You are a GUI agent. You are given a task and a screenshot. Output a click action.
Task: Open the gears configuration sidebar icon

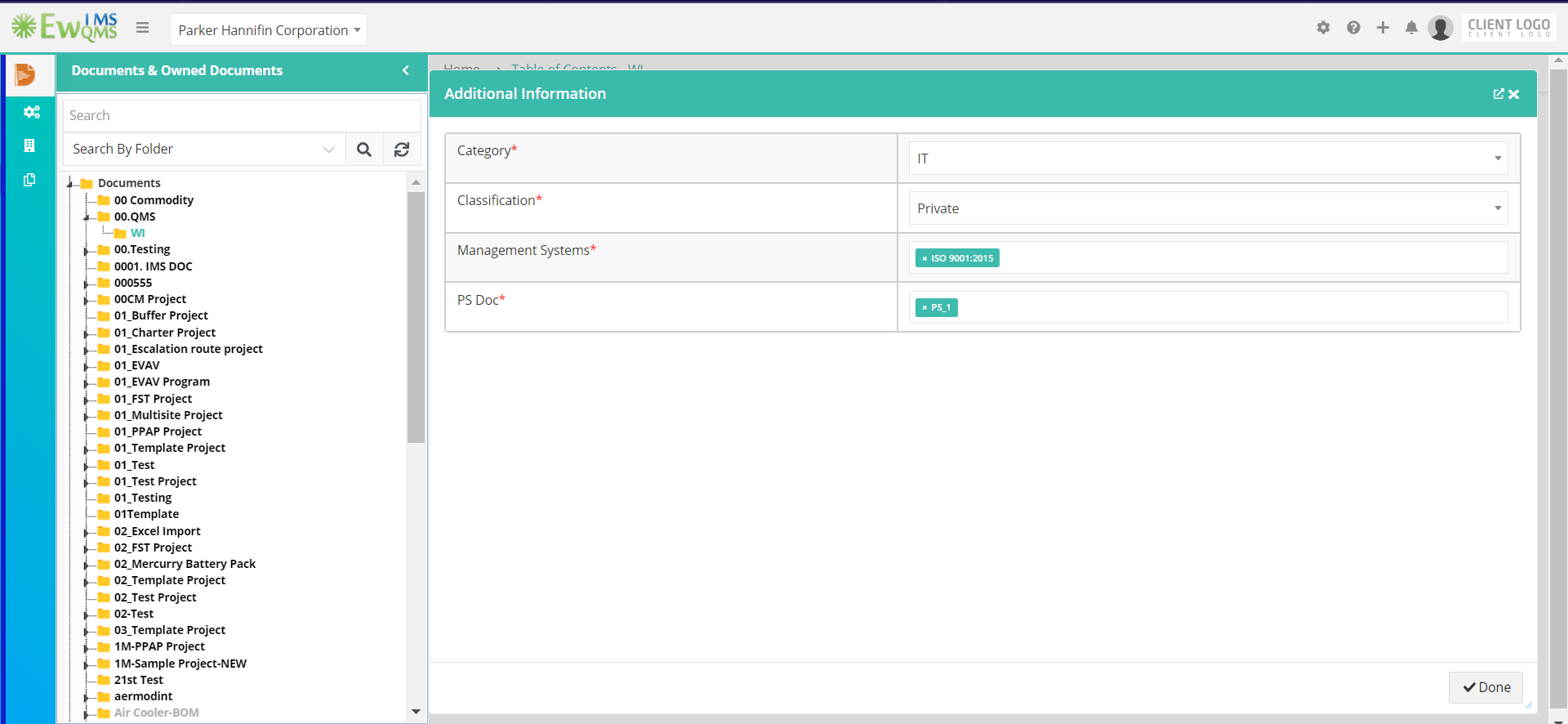pos(31,112)
